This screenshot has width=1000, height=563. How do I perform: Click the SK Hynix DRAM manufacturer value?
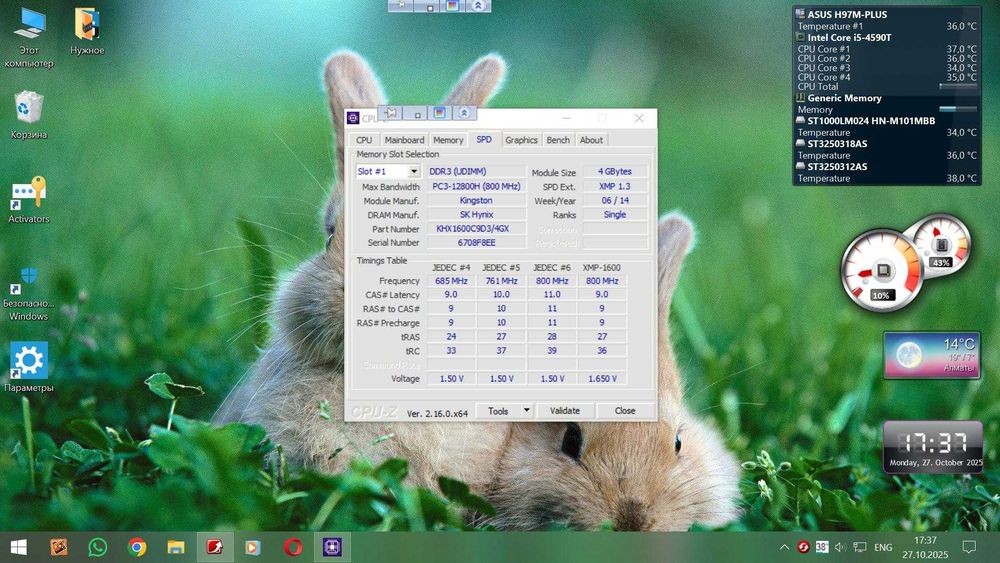tap(475, 214)
